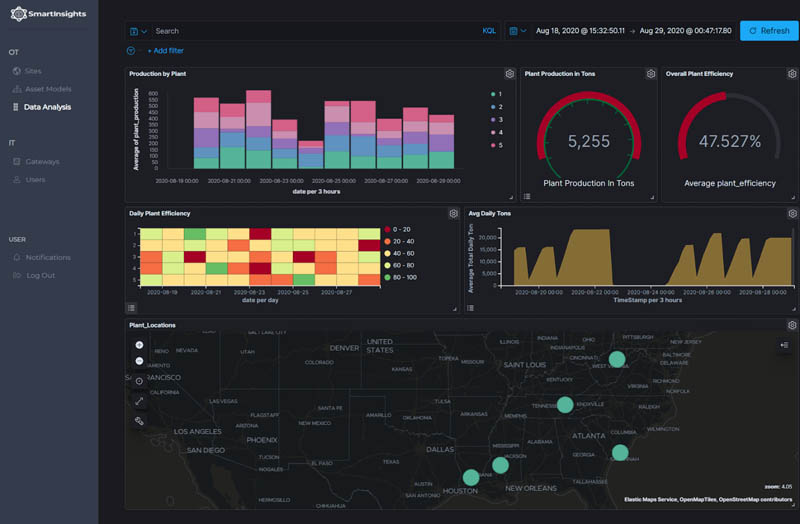Toggle legend series 2 in Production chart
The image size is (800, 524).
tap(496, 107)
